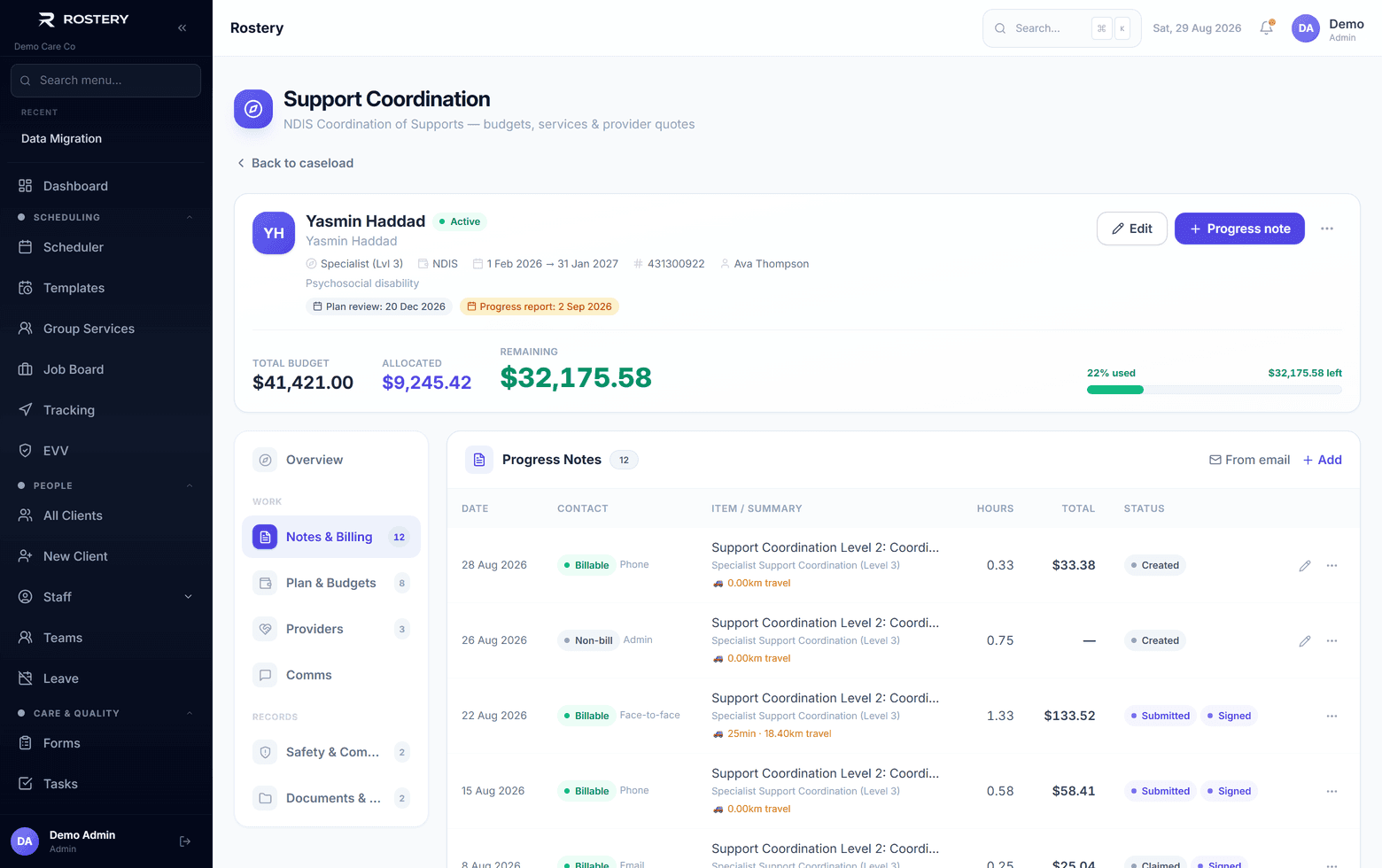Click the Dashboard grid icon
This screenshot has width=1382, height=868.
(25, 186)
